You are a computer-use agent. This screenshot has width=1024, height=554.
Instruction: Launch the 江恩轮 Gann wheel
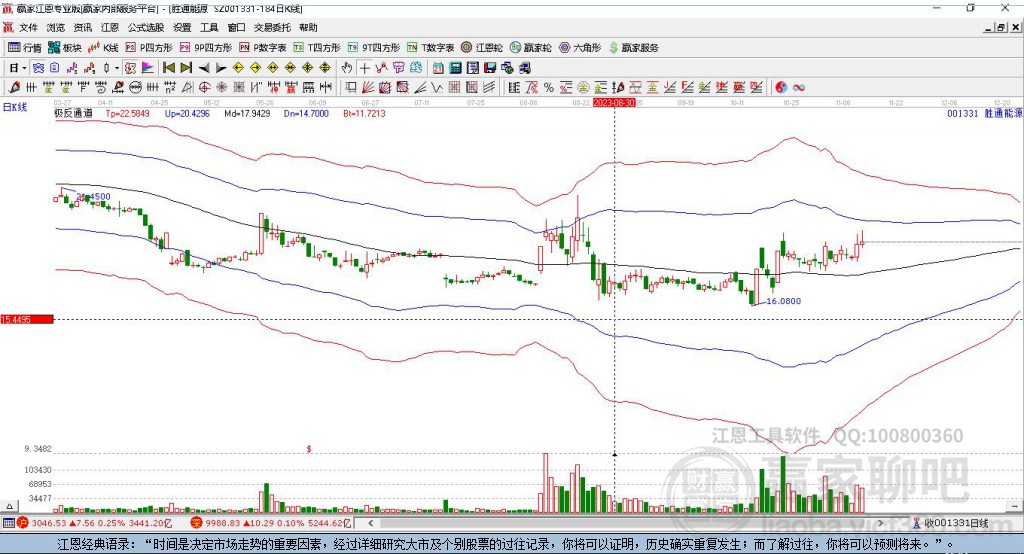click(x=482, y=48)
